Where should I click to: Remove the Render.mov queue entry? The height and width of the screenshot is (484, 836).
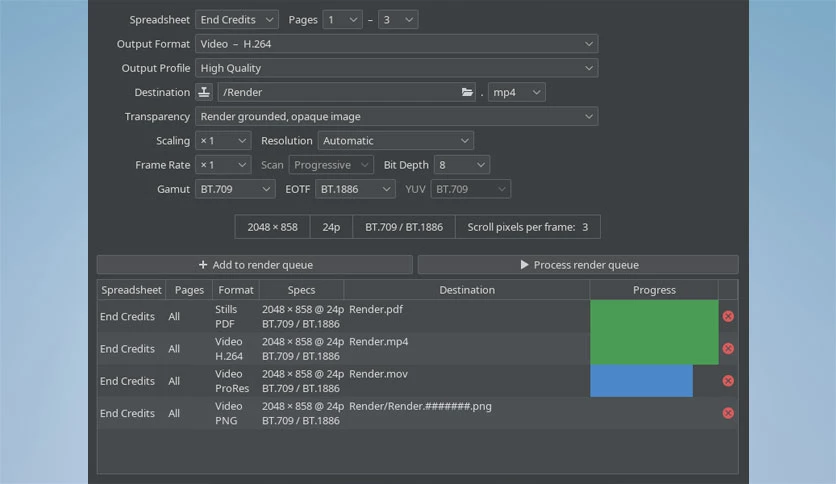[x=728, y=381]
